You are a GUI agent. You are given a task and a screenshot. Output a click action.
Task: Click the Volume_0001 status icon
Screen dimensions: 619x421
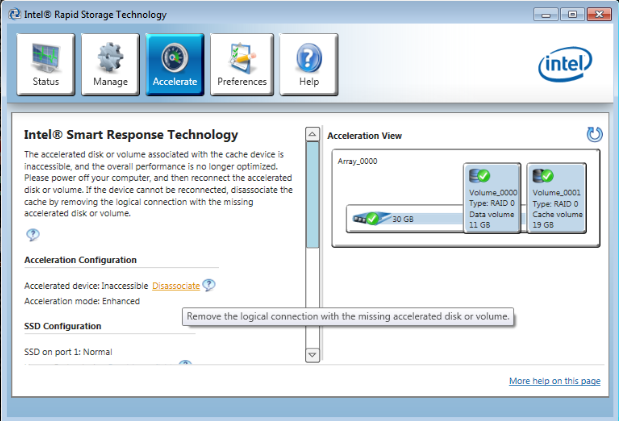click(543, 175)
